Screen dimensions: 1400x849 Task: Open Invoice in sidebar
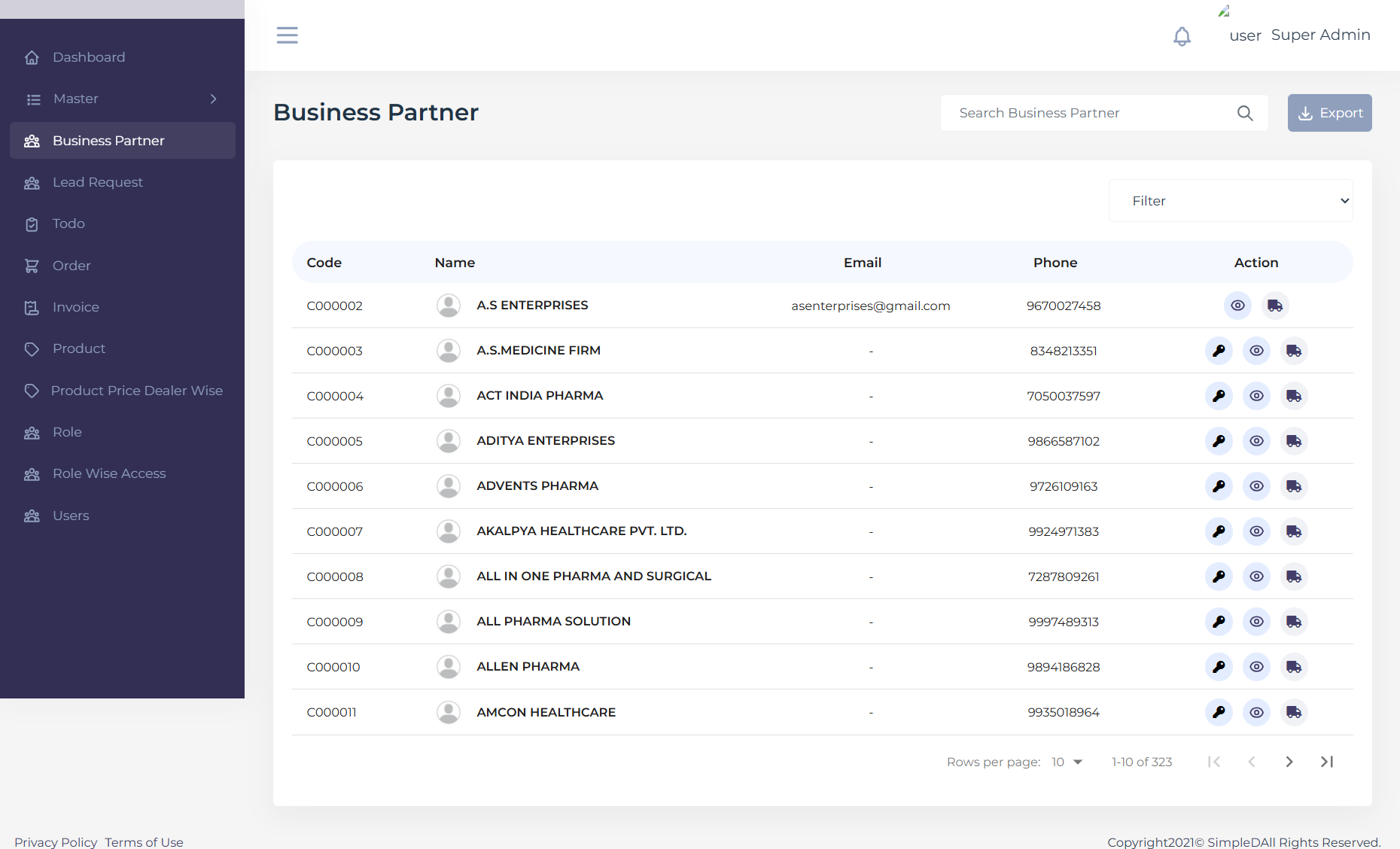click(x=122, y=307)
